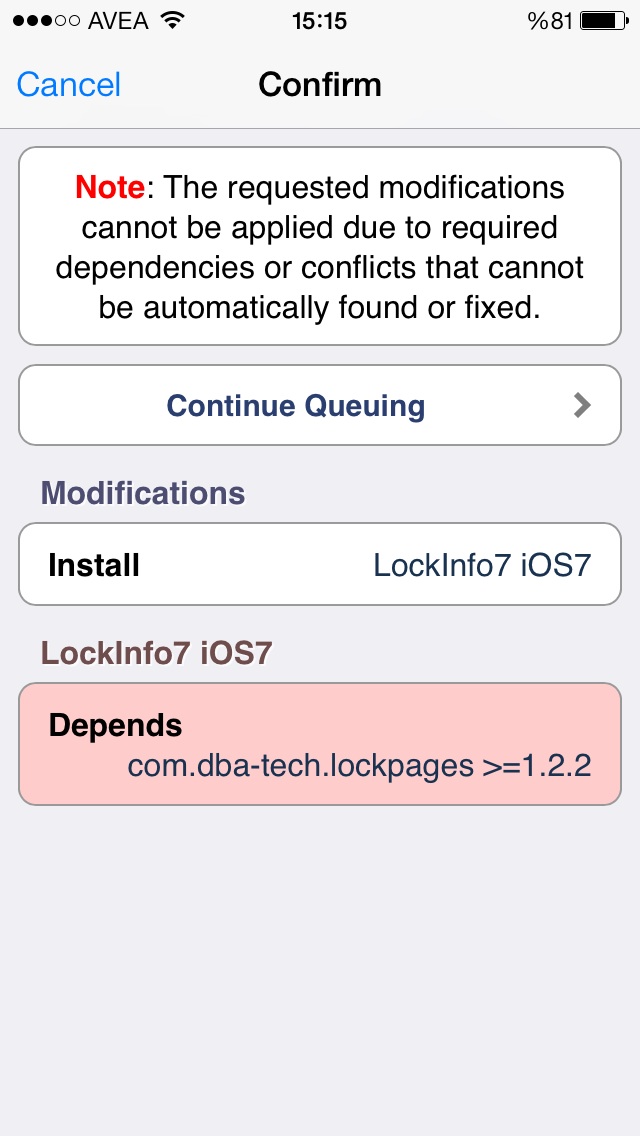The width and height of the screenshot is (640, 1136).
Task: Tap the Depends label in pink box
Action: (x=115, y=724)
